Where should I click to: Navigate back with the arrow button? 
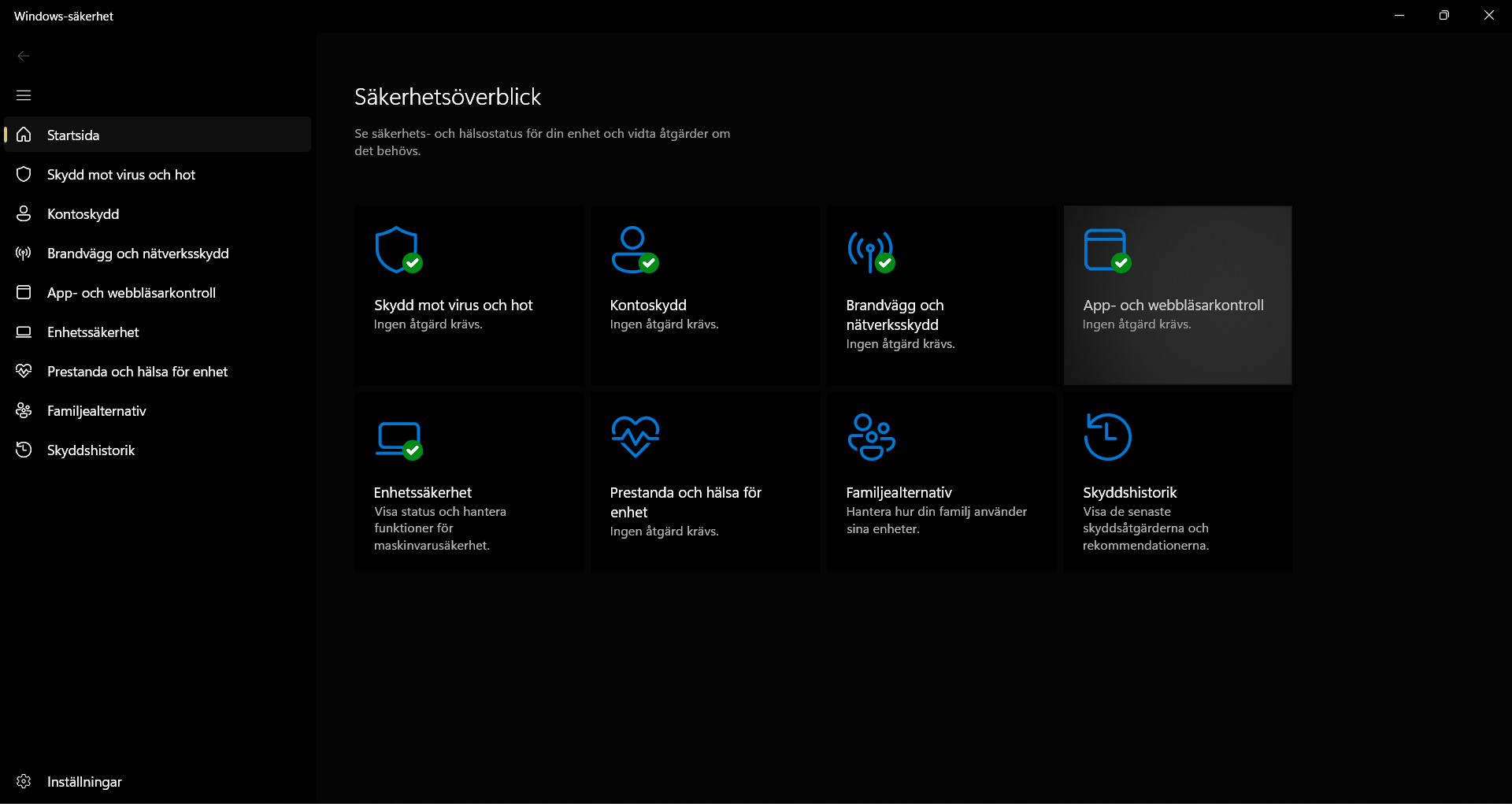tap(23, 55)
